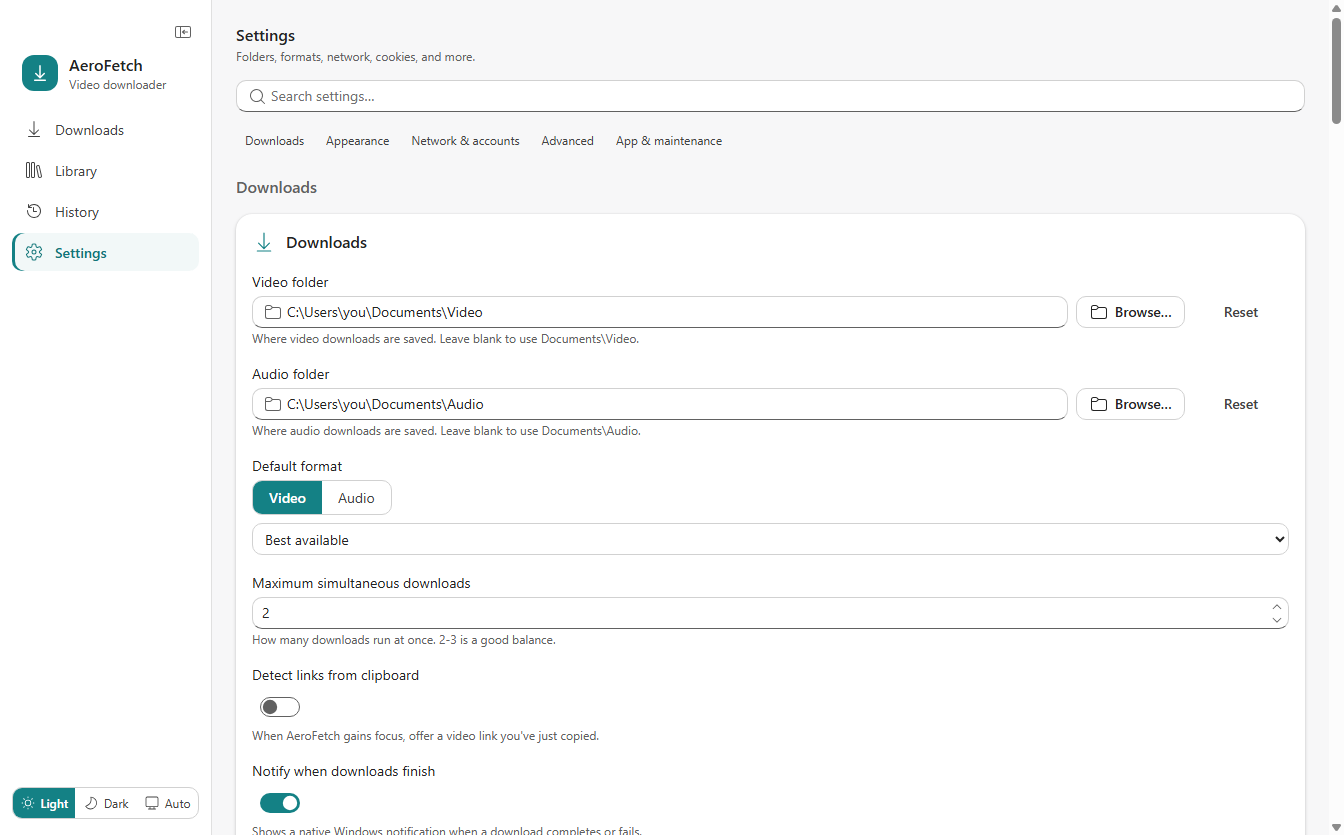Click the folder icon in the Audio folder field
This screenshot has height=835, width=1344.
272,404
